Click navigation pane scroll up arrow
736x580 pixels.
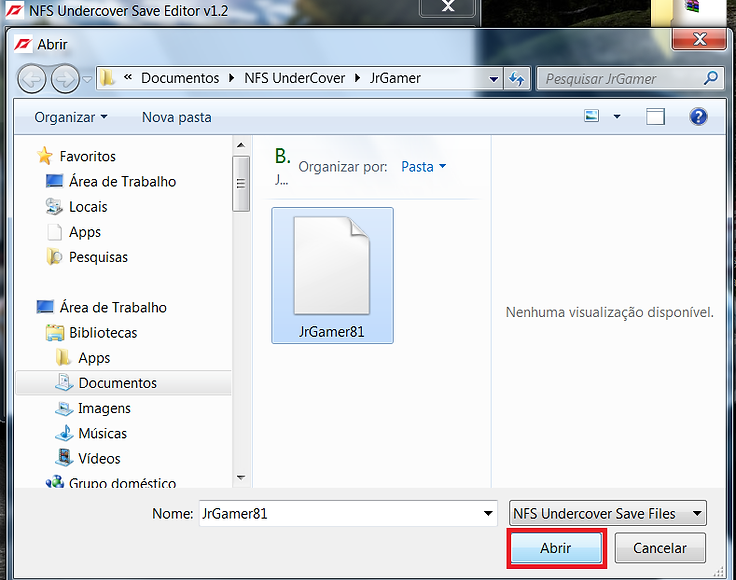241,145
